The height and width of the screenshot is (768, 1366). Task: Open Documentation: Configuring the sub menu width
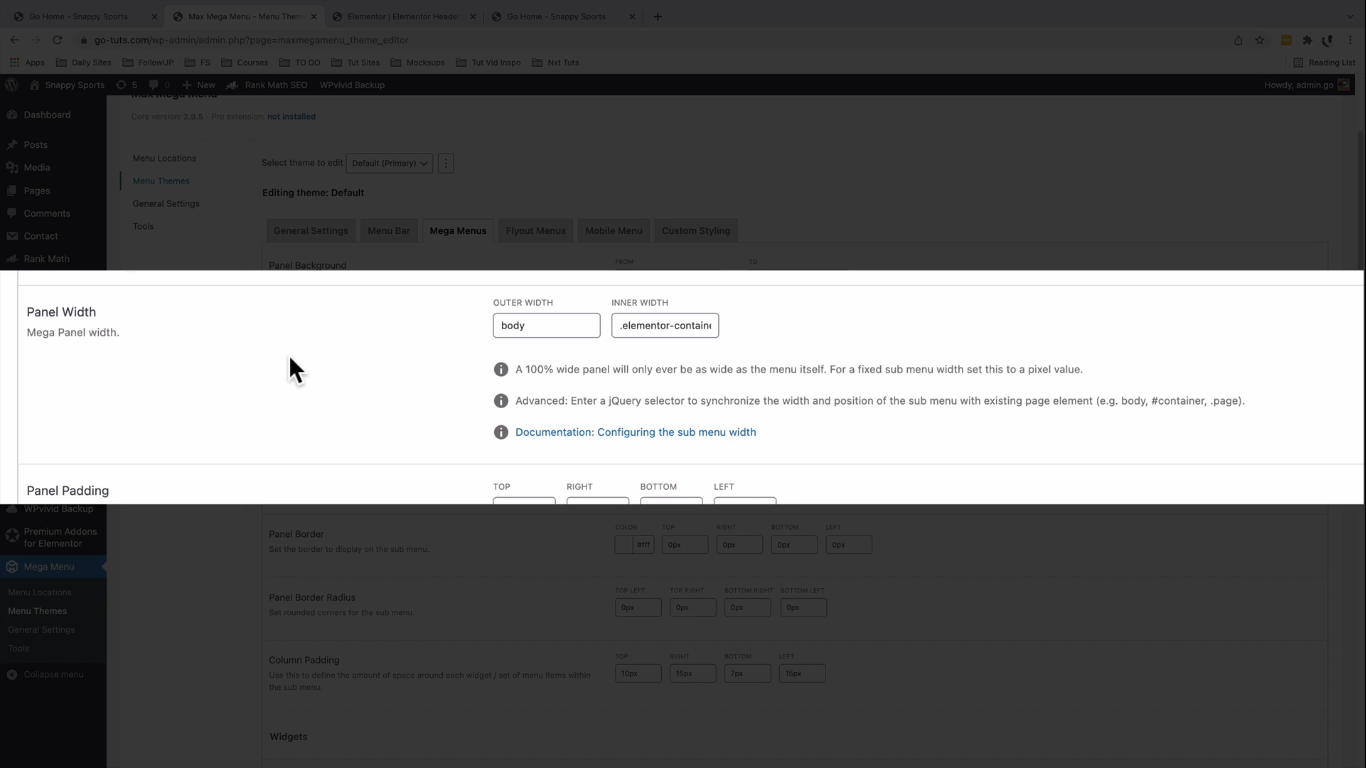pyautogui.click(x=636, y=432)
